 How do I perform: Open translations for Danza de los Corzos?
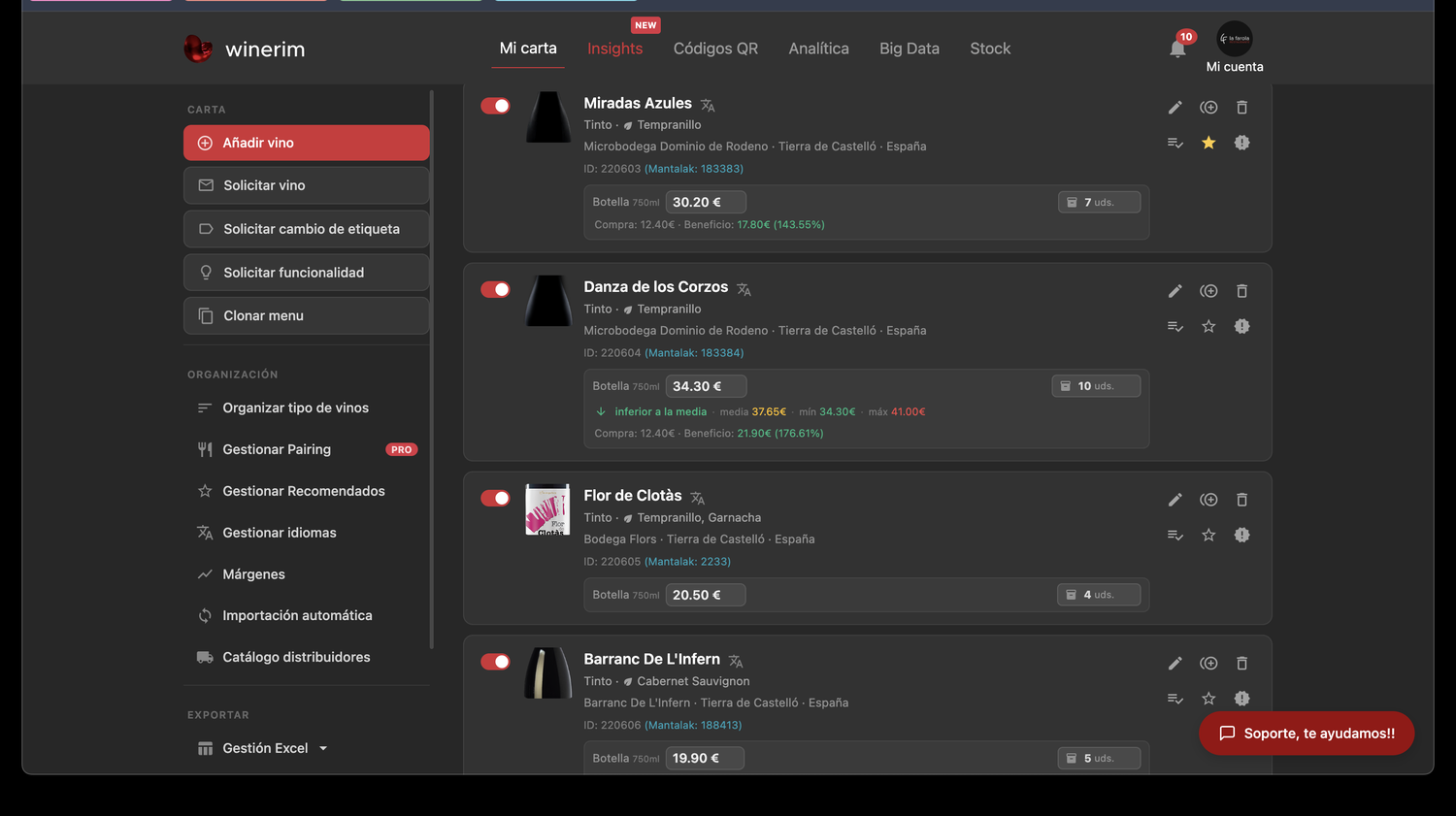point(744,289)
